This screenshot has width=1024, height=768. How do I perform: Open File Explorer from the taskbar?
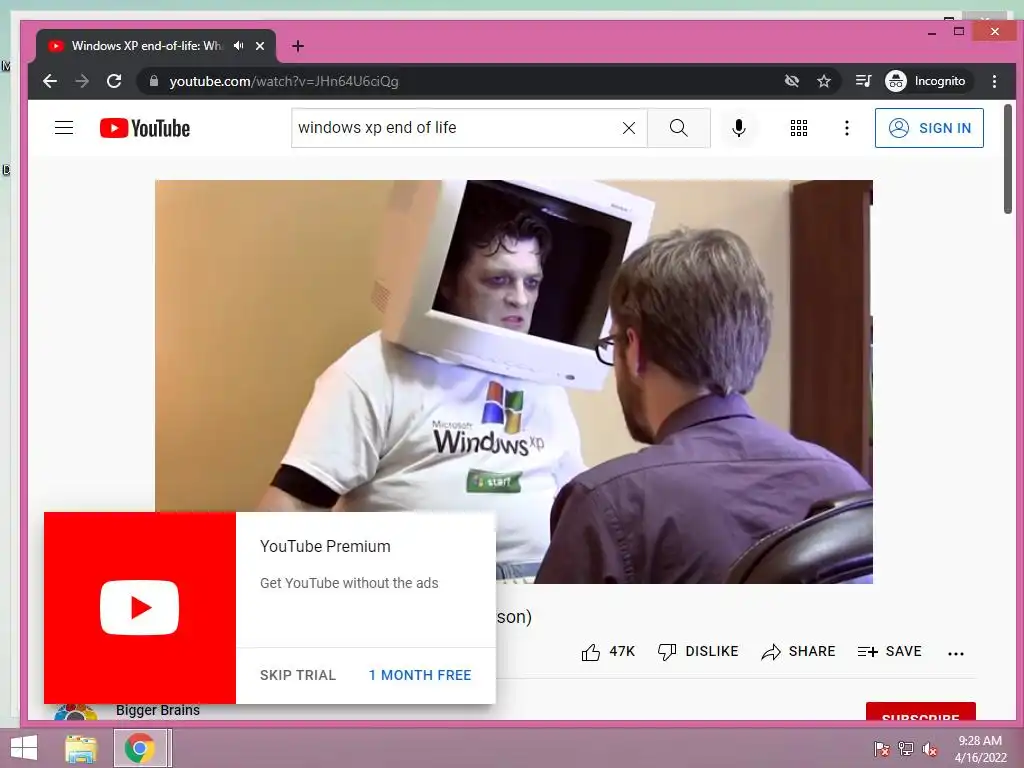pyautogui.click(x=81, y=748)
